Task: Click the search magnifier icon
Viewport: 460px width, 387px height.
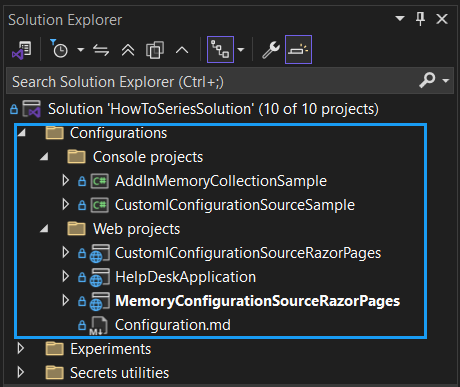Action: tap(427, 80)
